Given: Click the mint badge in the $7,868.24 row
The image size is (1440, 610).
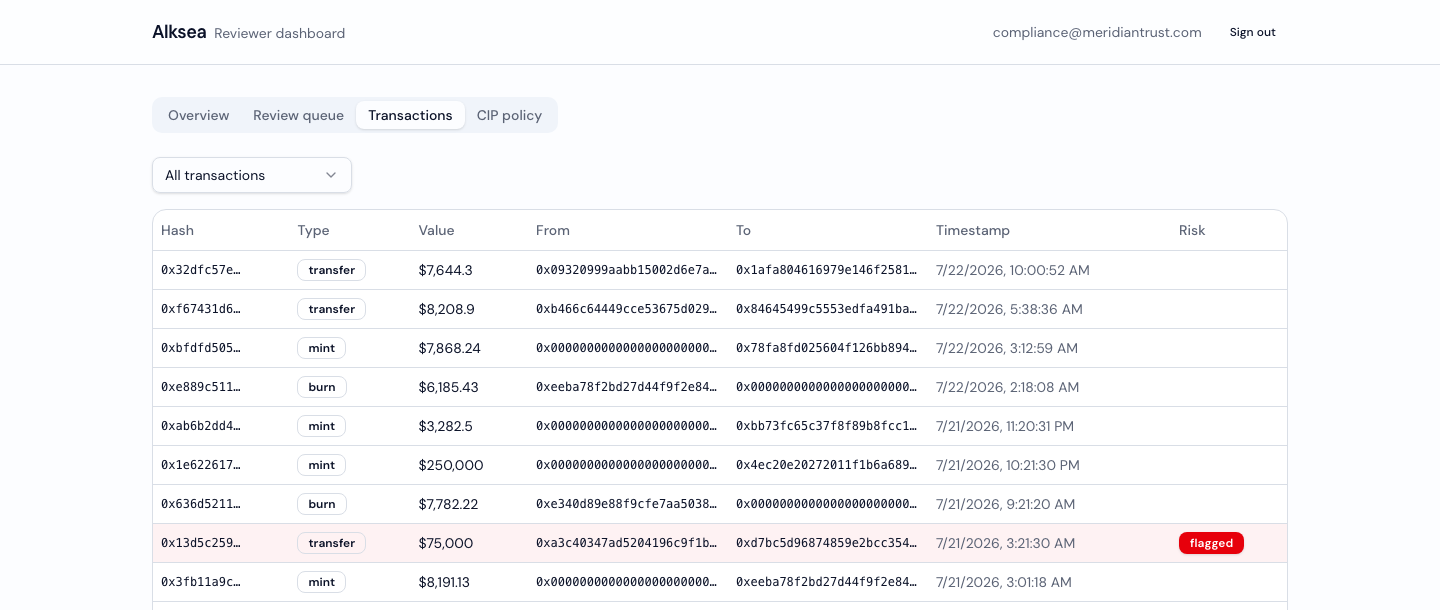Looking at the screenshot, I should 321,348.
